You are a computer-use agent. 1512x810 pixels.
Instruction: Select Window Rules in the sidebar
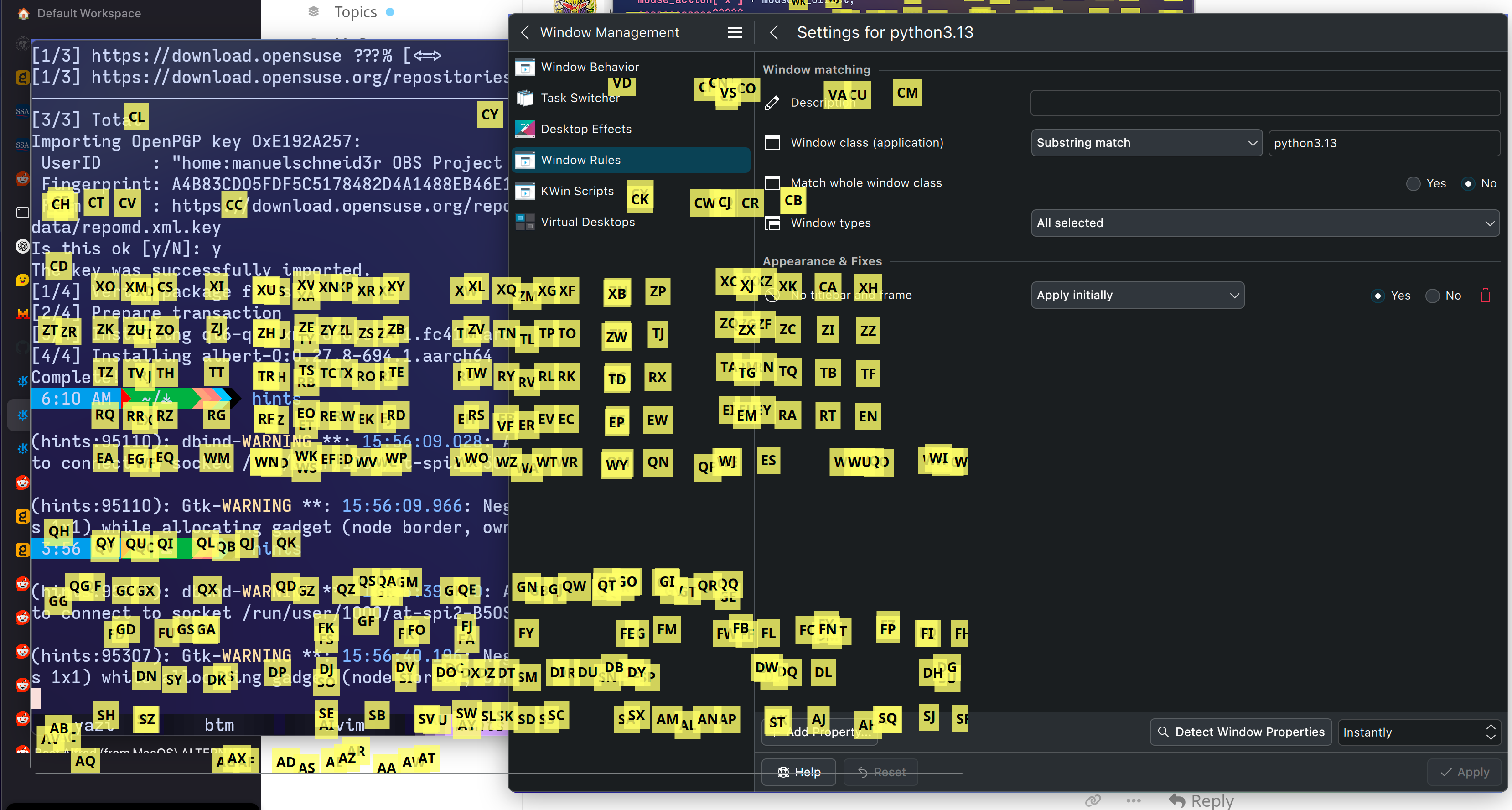[x=631, y=160]
